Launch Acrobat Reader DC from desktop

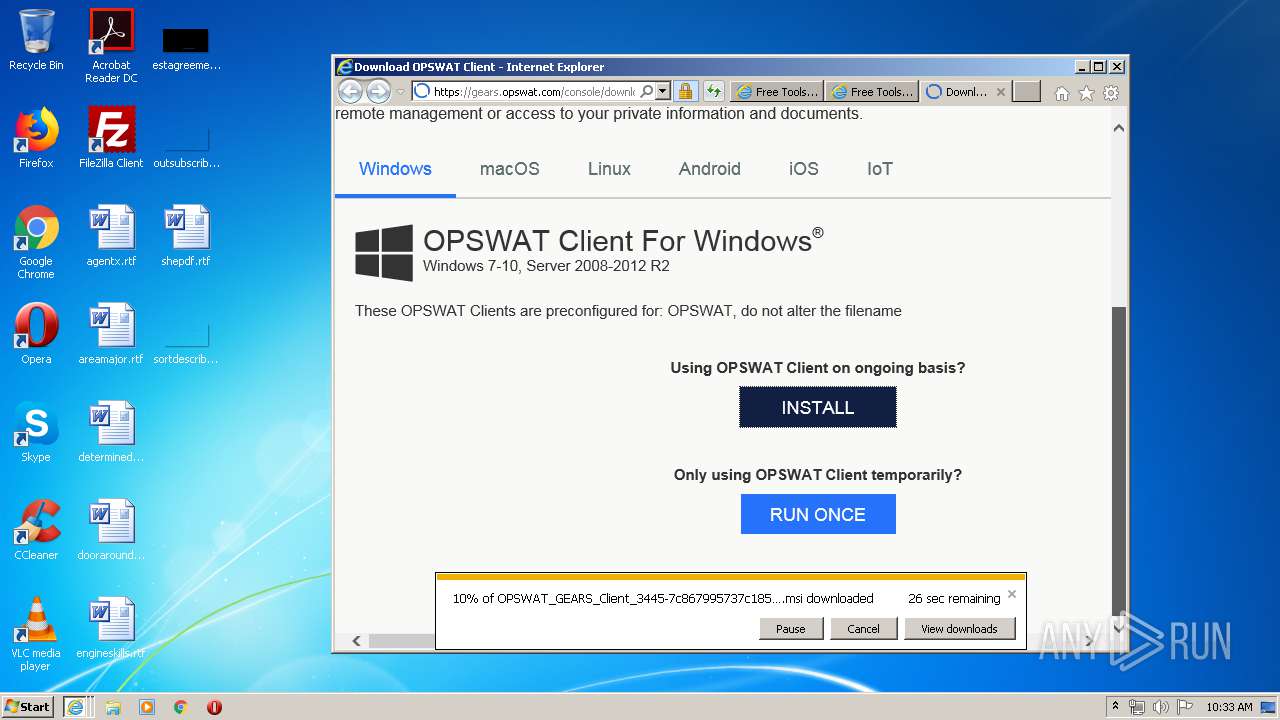point(111,45)
